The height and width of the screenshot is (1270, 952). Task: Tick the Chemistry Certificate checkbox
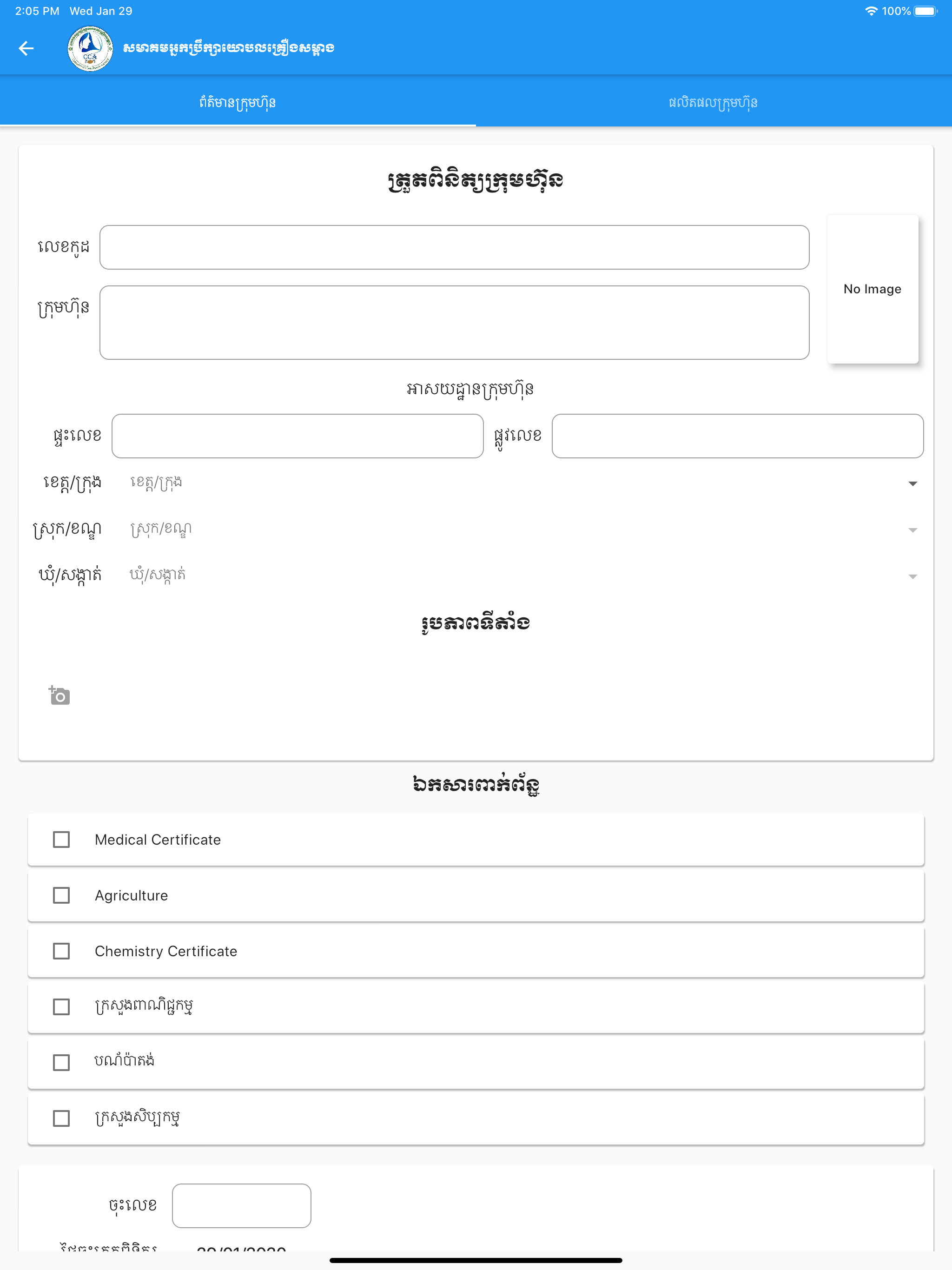click(x=61, y=951)
